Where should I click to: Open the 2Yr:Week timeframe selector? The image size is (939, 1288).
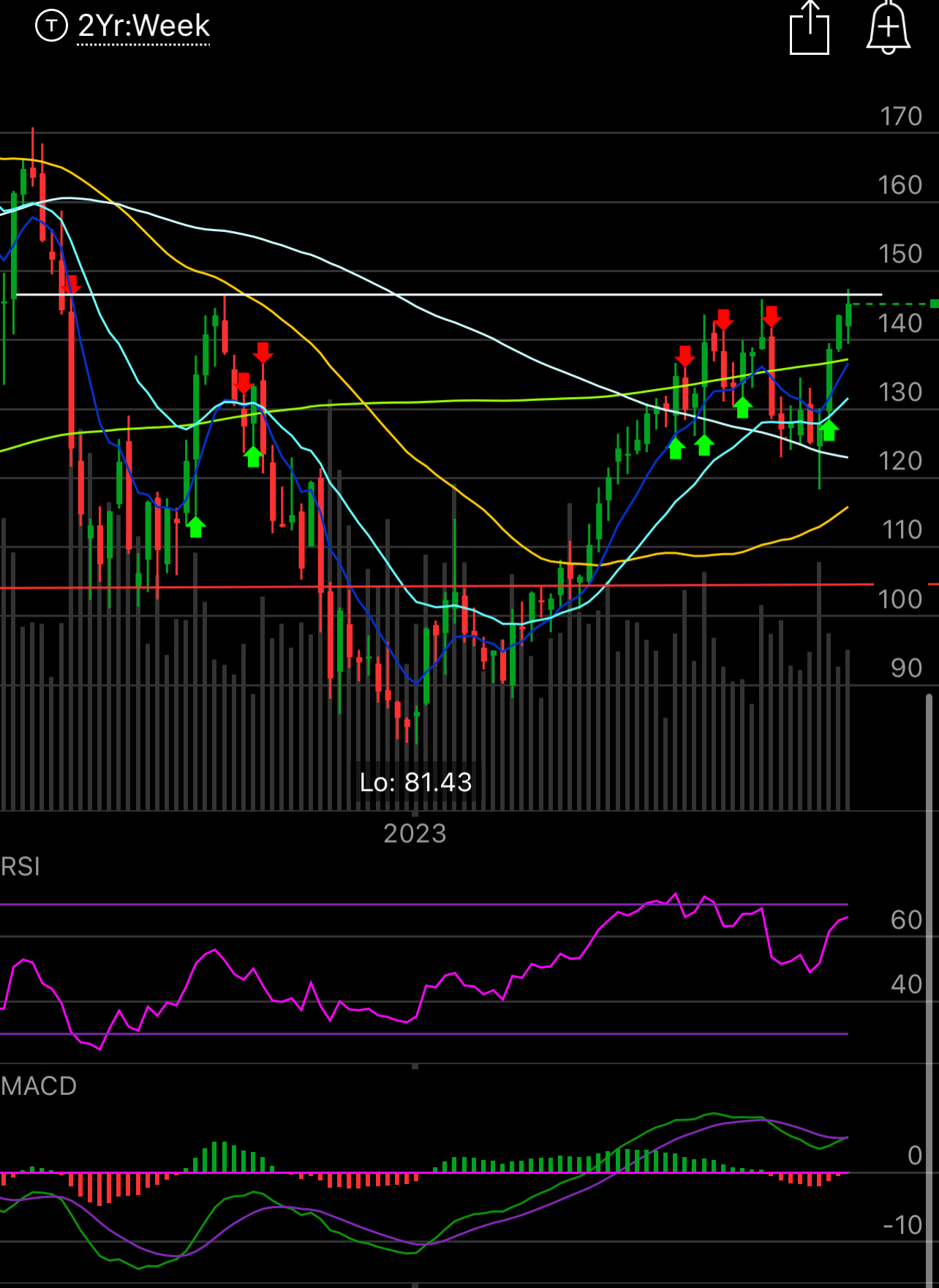click(x=143, y=26)
